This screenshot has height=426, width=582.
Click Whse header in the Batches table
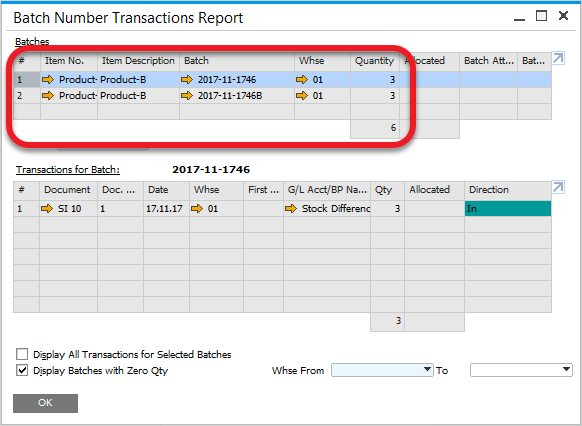(323, 61)
